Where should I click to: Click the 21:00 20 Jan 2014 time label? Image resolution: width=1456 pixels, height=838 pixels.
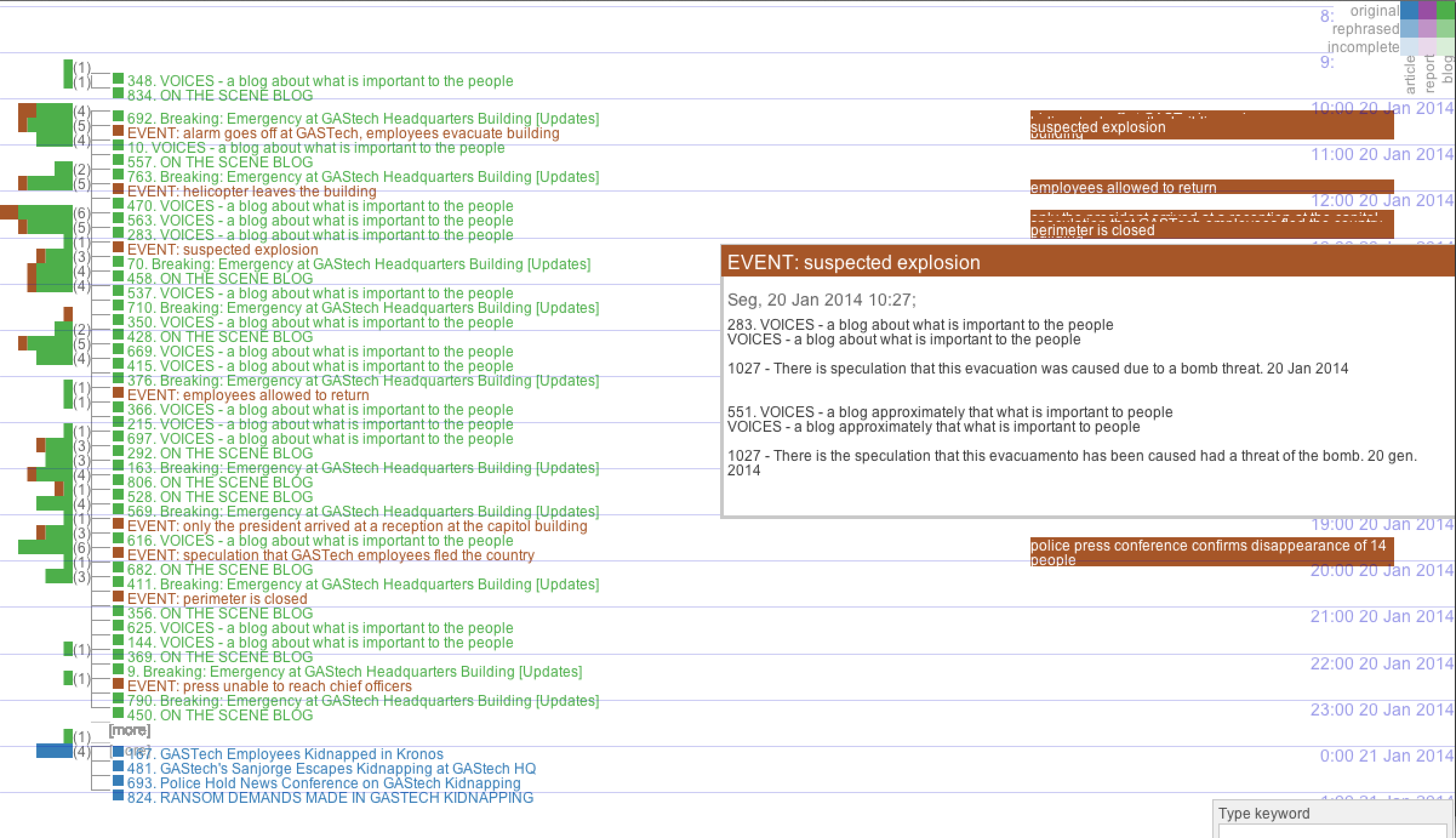tap(1381, 616)
